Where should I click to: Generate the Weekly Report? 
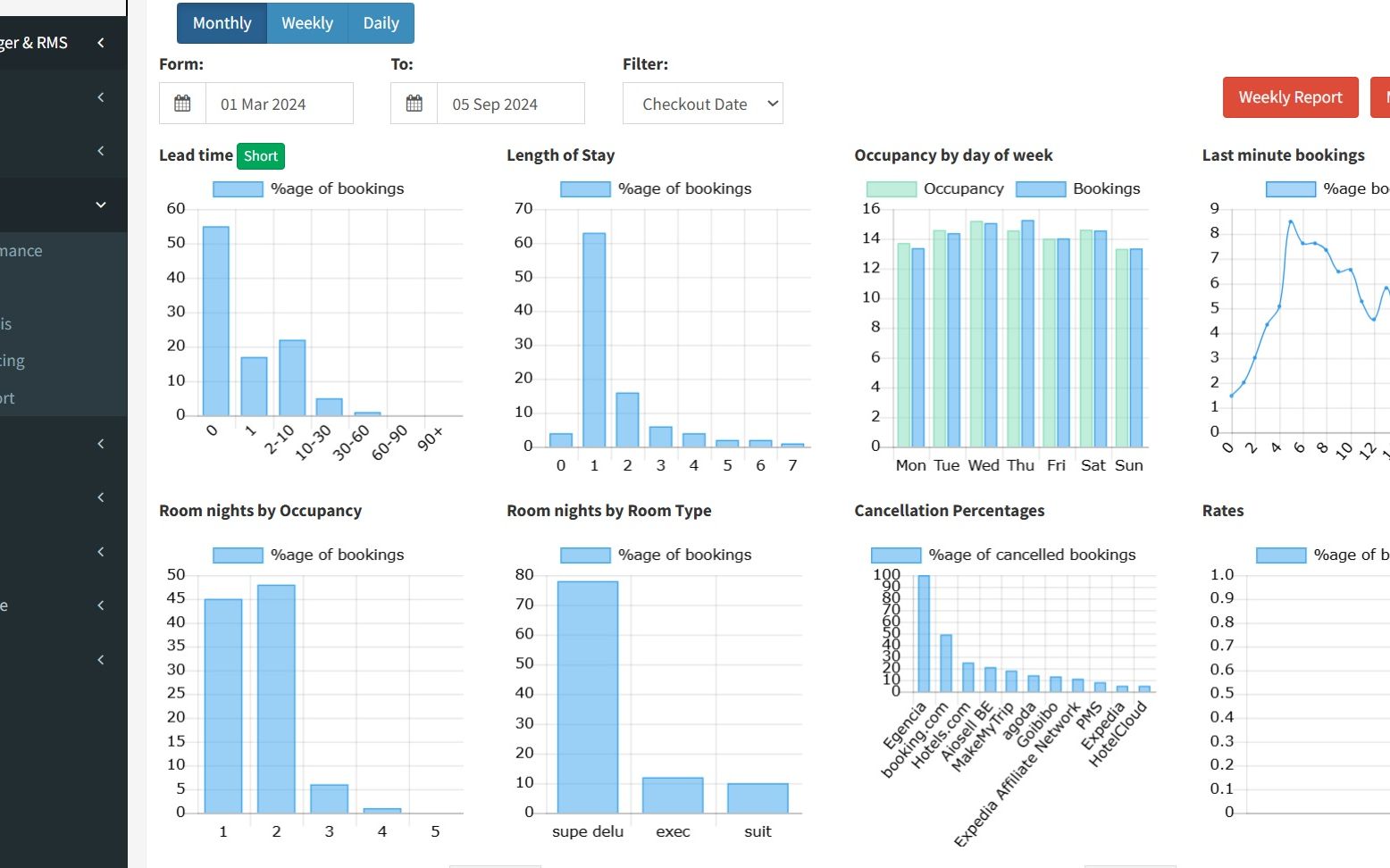point(1290,97)
